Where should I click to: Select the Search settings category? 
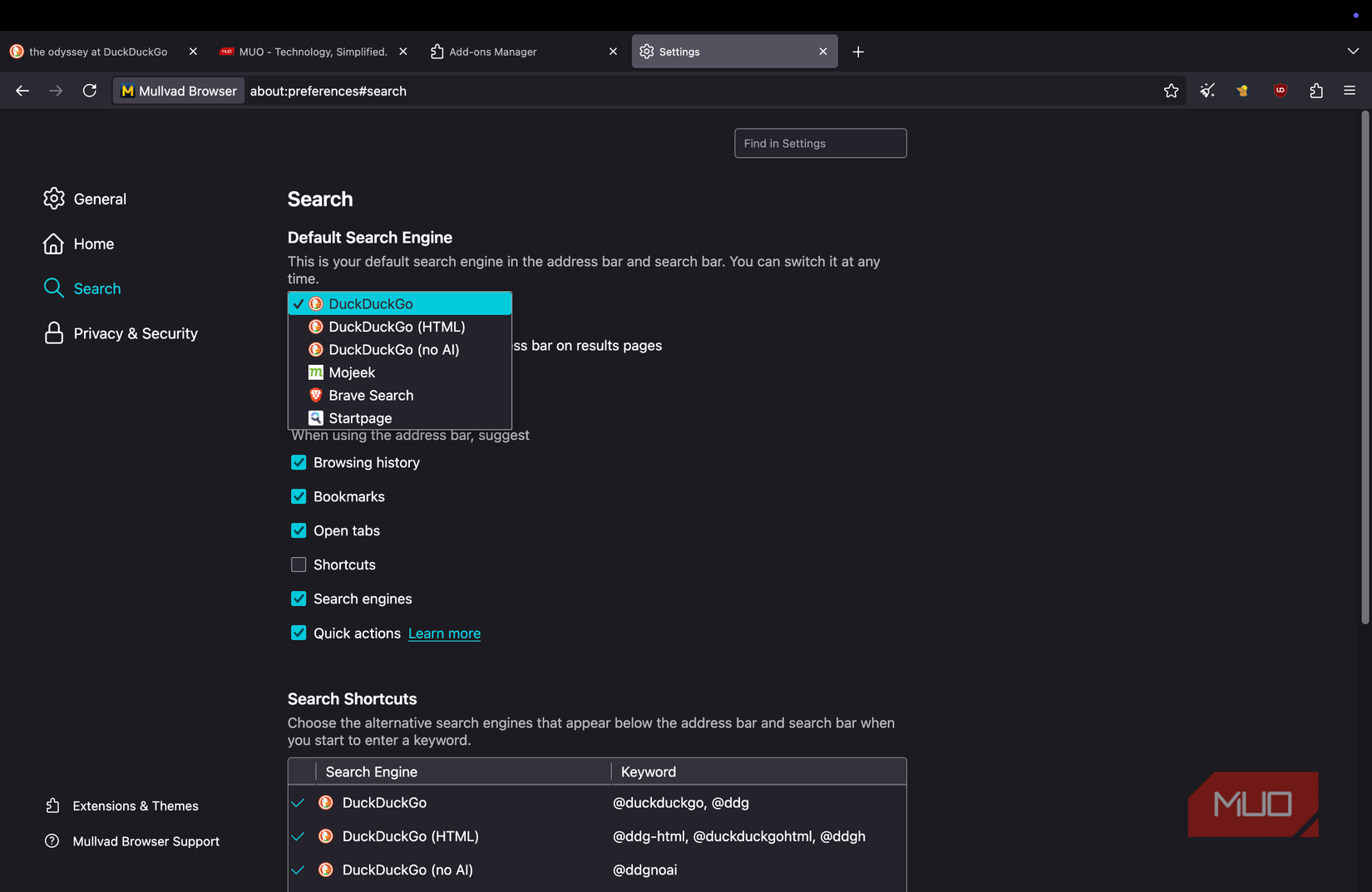pos(82,288)
